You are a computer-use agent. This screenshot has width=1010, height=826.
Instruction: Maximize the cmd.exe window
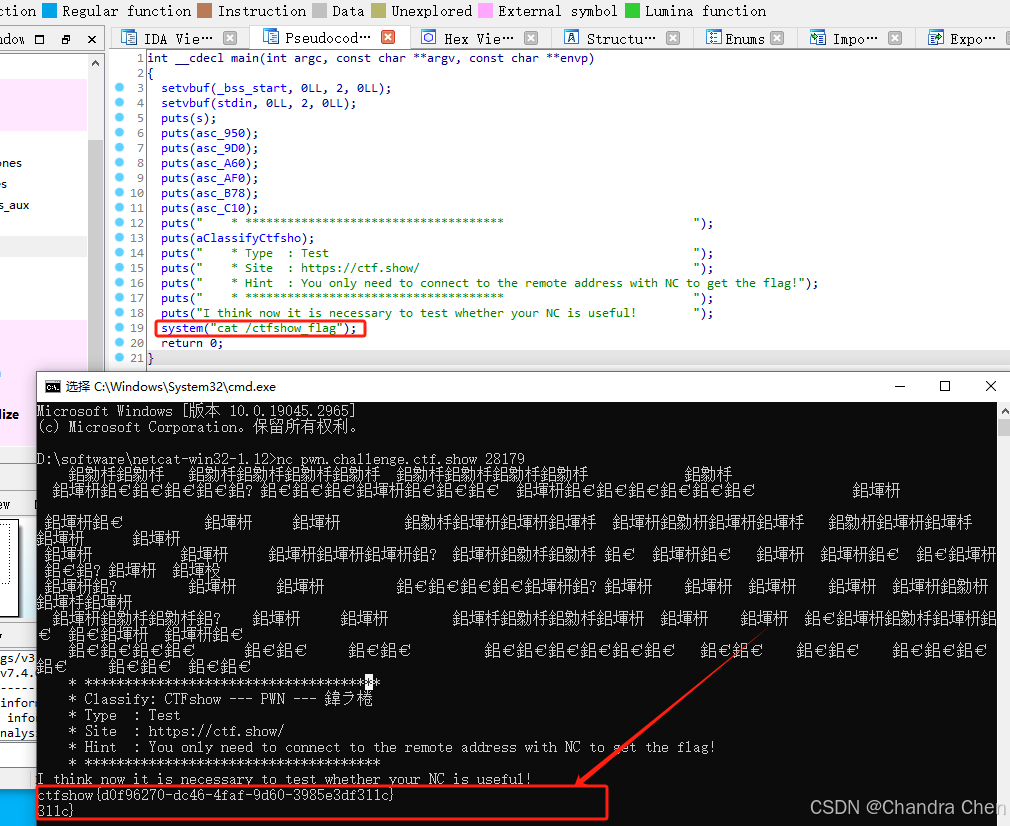point(945,387)
